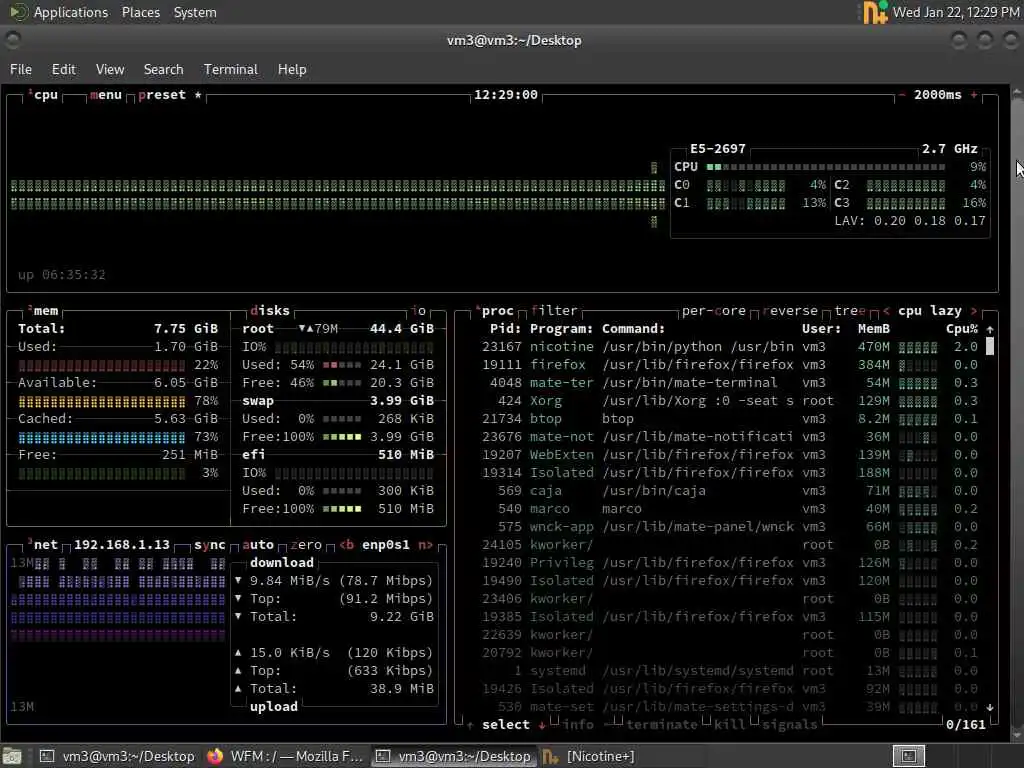Toggle the proc box label
This screenshot has height=768, width=1024.
click(x=494, y=311)
